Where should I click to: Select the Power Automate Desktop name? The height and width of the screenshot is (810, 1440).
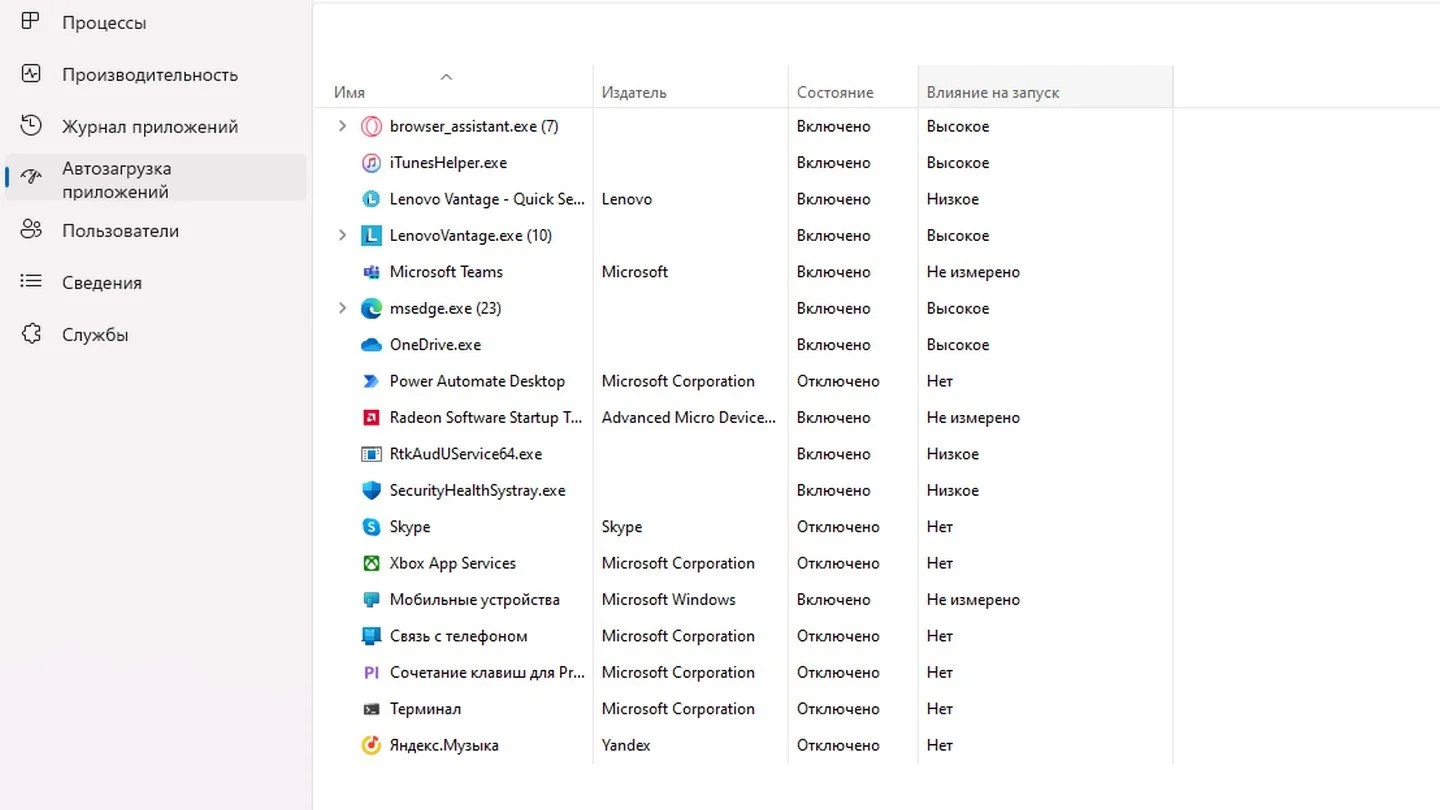pyautogui.click(x=477, y=381)
